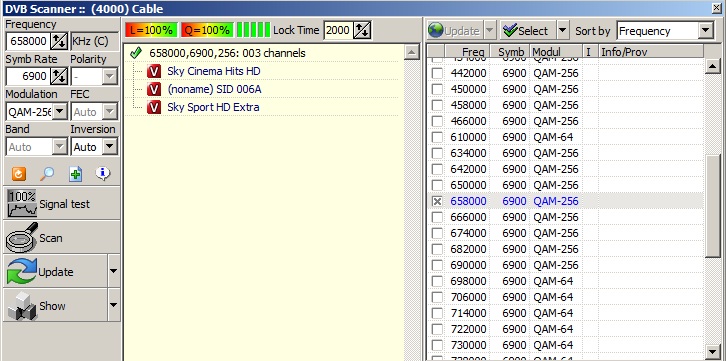Open the Polarity dropdown
The width and height of the screenshot is (726, 361).
point(109,76)
